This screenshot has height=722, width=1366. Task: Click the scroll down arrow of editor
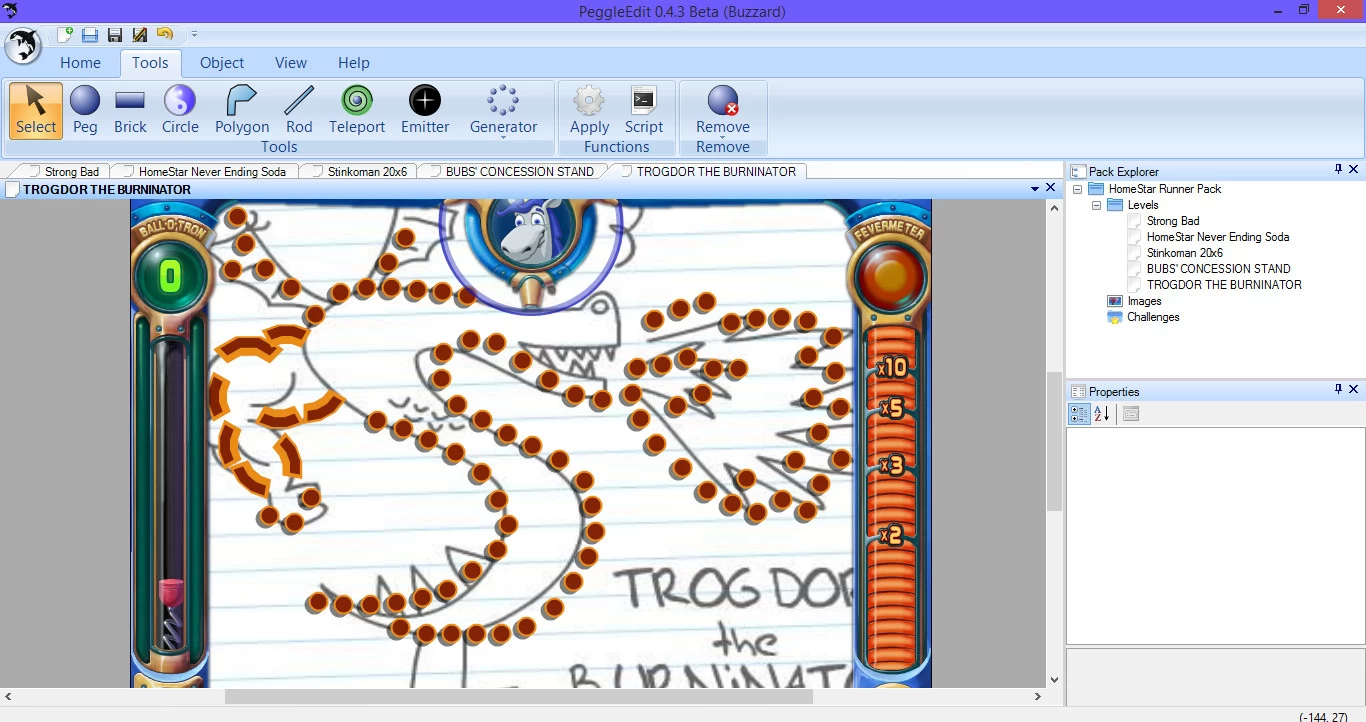(1054, 680)
